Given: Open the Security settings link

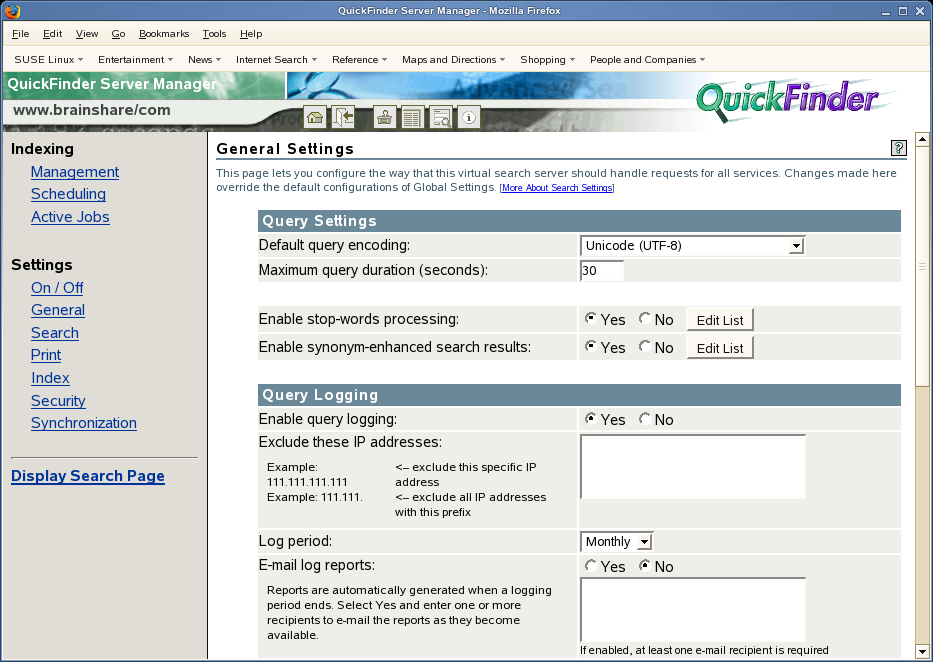Looking at the screenshot, I should click(58, 401).
